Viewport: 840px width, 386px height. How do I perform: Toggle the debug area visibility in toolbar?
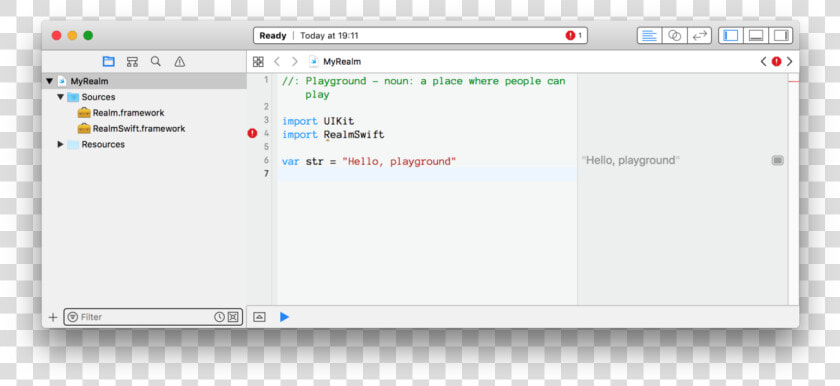(756, 35)
